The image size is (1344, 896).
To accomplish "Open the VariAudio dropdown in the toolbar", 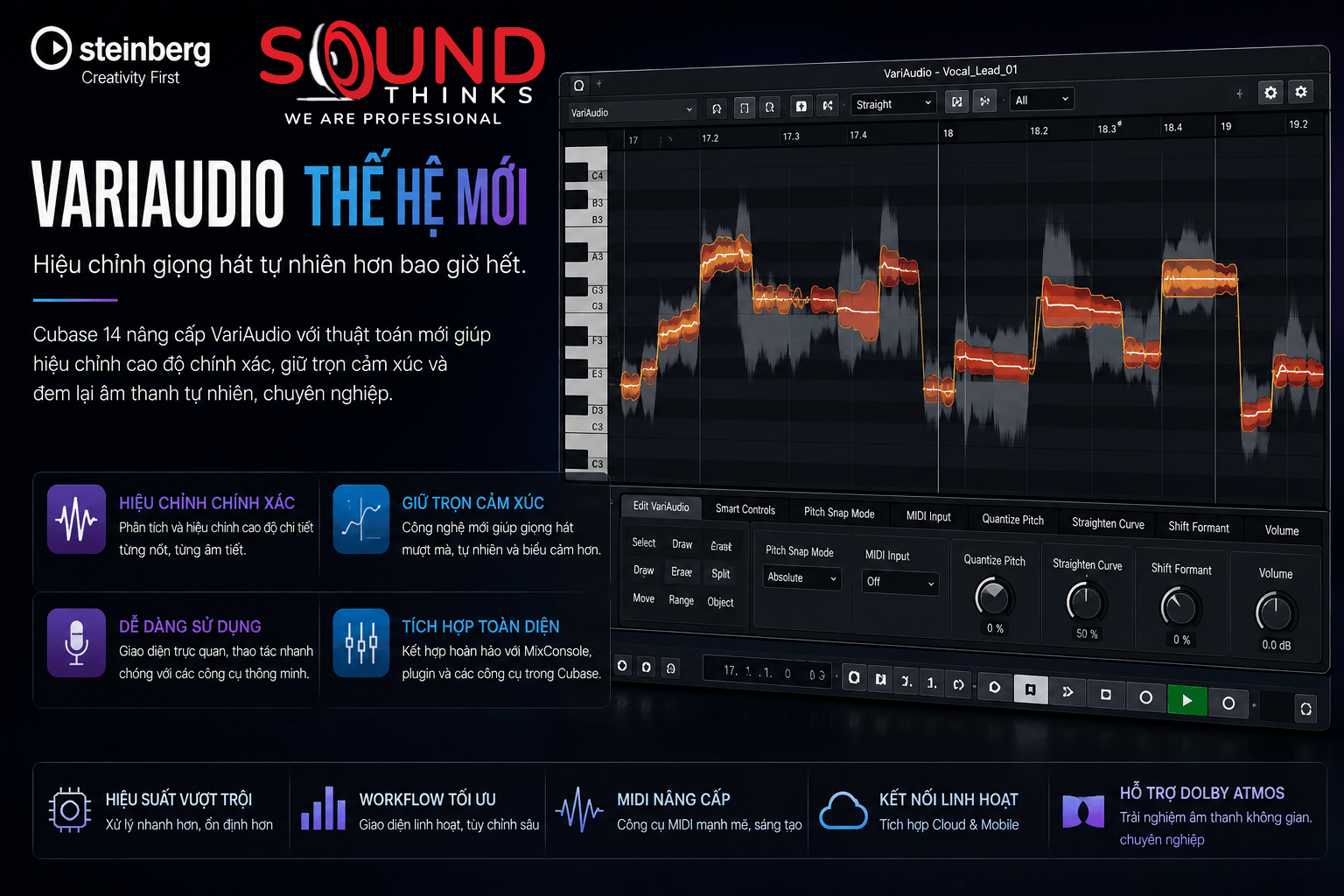I will click(632, 111).
